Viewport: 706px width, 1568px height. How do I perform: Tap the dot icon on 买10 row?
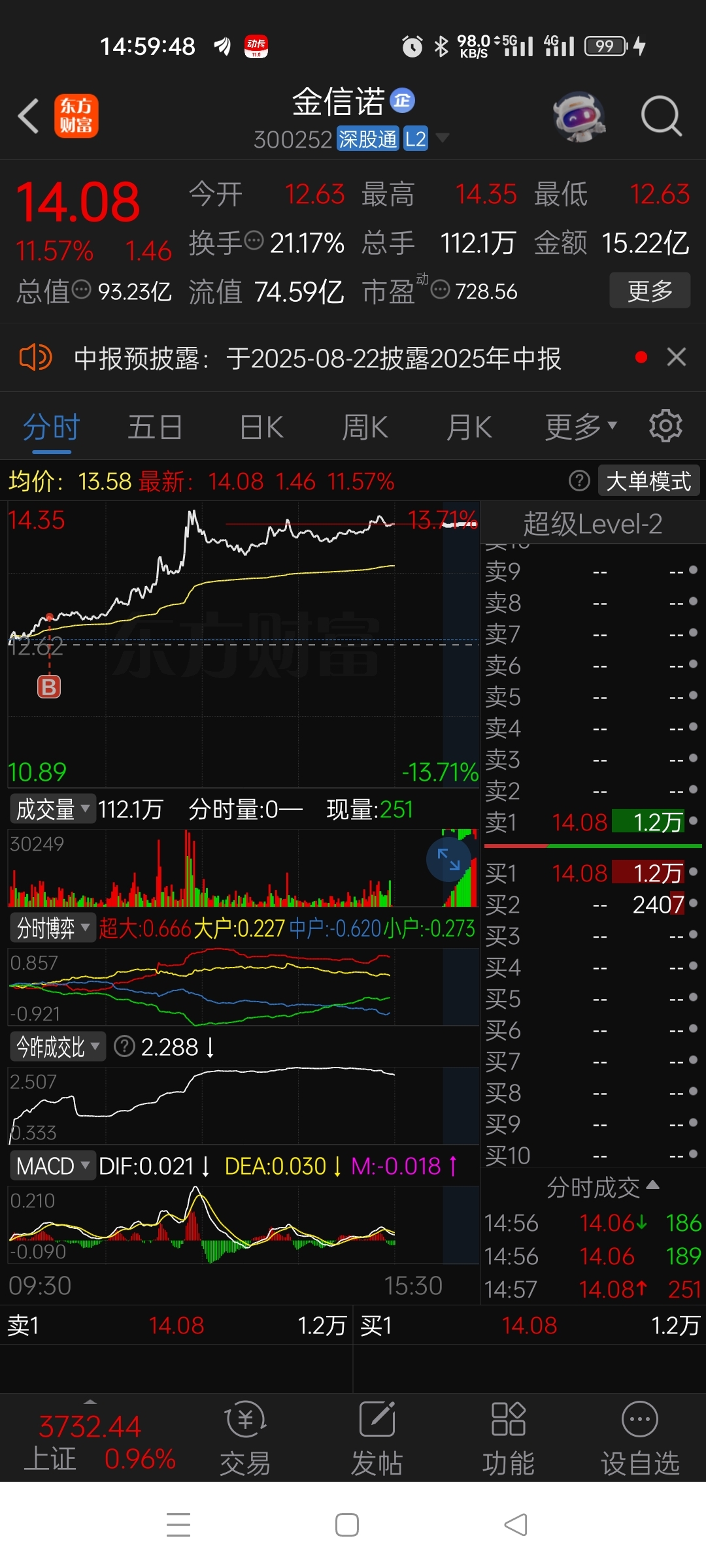point(693,1154)
